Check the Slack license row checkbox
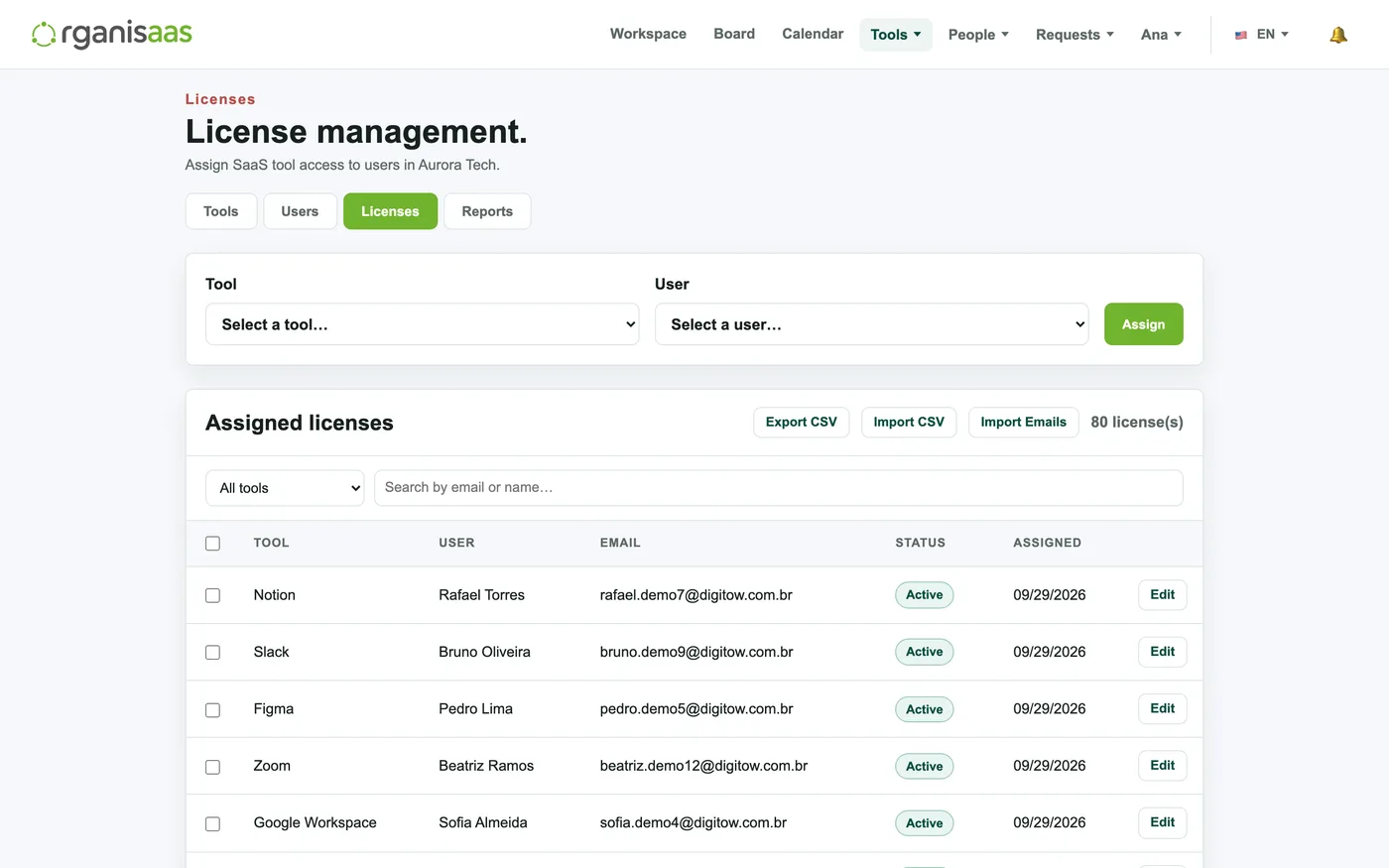Screen dimensions: 1389x868 click(212, 653)
